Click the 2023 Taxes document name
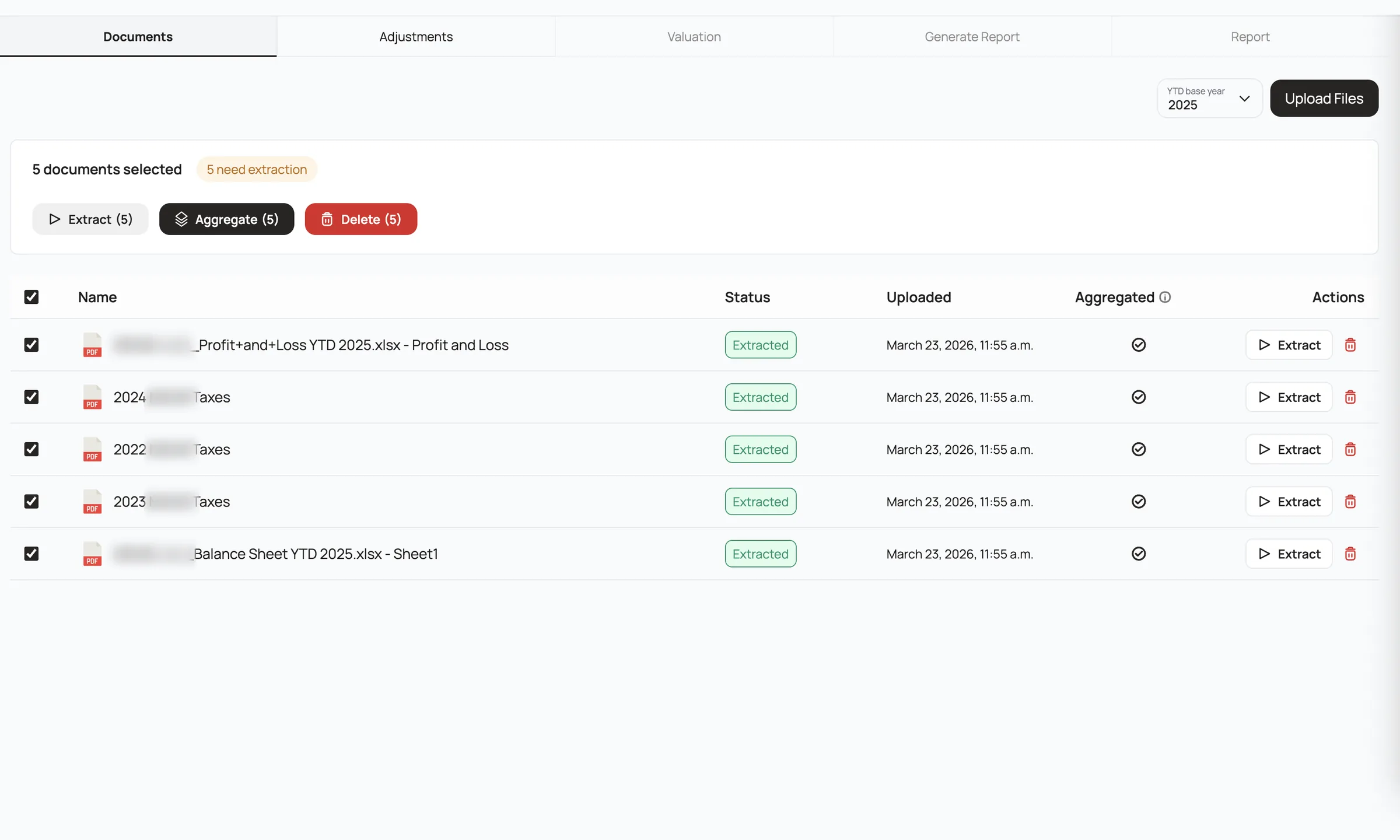This screenshot has width=1400, height=840. coord(172,501)
